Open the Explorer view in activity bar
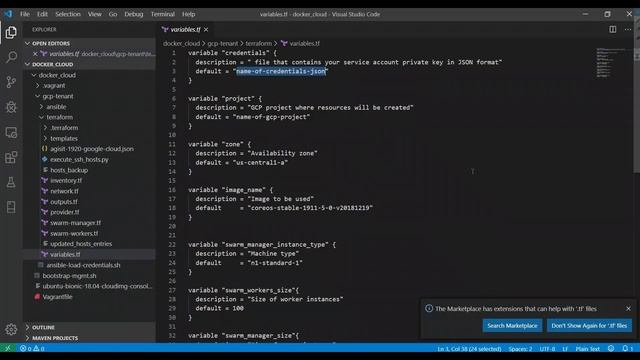Image resolution: width=640 pixels, height=360 pixels. [11, 32]
